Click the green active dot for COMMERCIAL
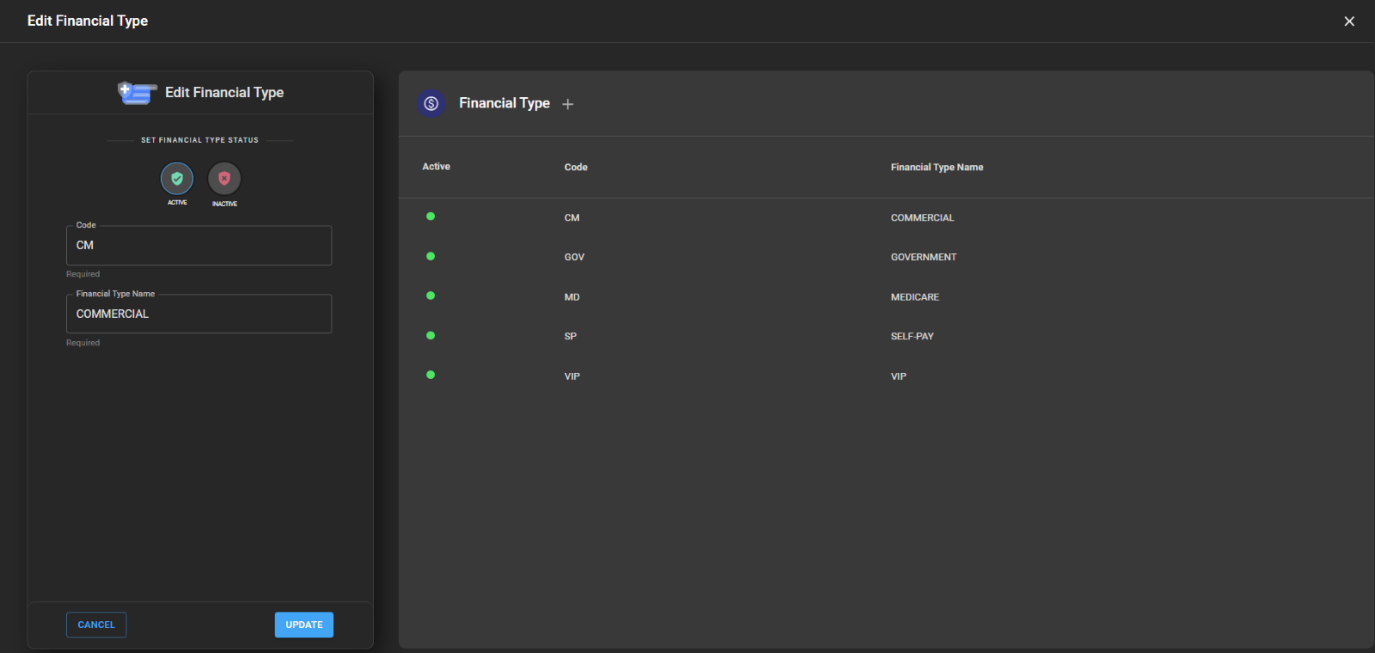This screenshot has height=653, width=1375. pos(430,216)
